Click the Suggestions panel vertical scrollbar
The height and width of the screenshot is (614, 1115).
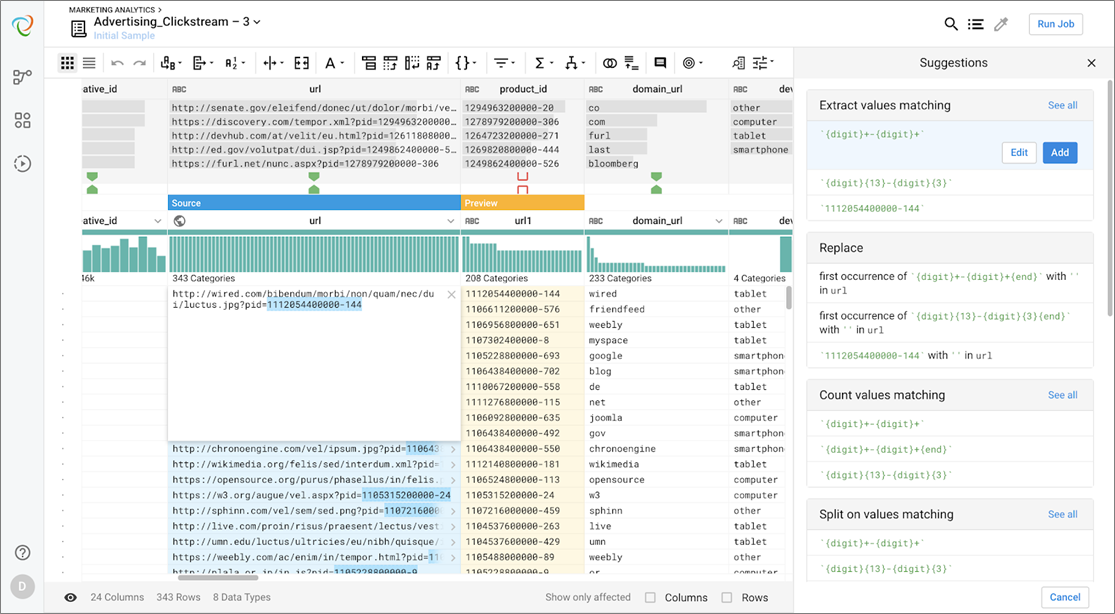tap(1109, 196)
